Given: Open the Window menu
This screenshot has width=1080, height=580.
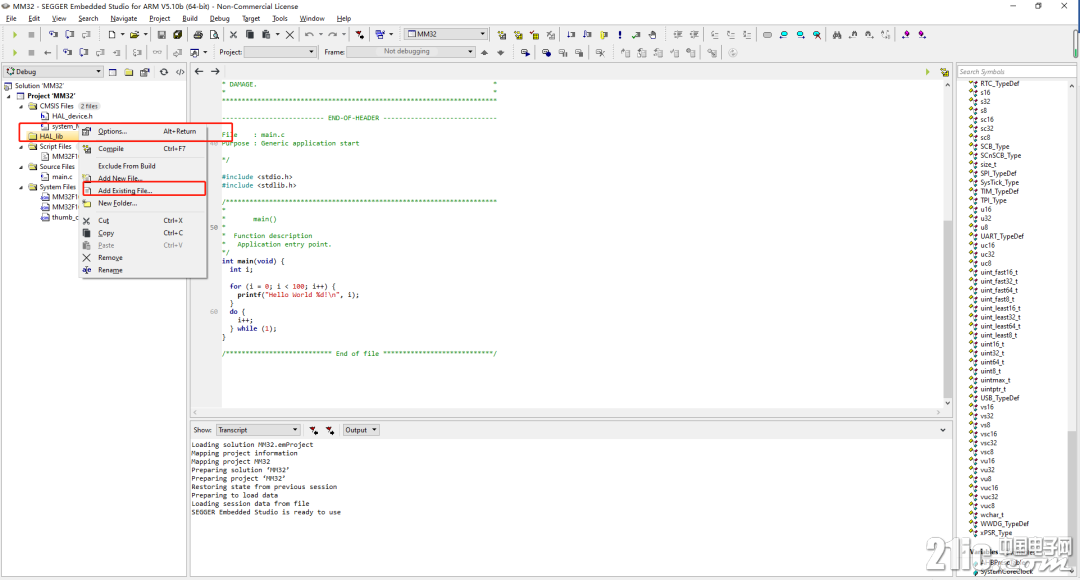Looking at the screenshot, I should (x=311, y=19).
